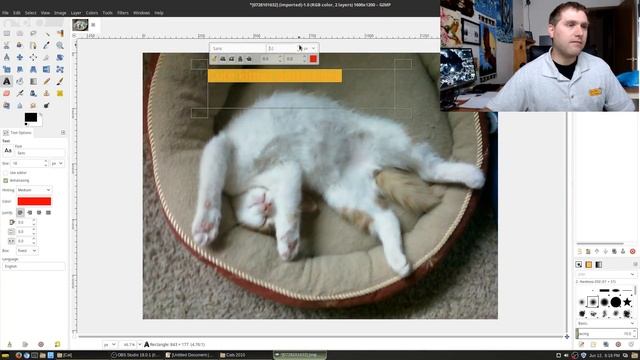Select the Free Select lasso tool
The height and width of the screenshot is (360, 640).
pyautogui.click(x=33, y=33)
